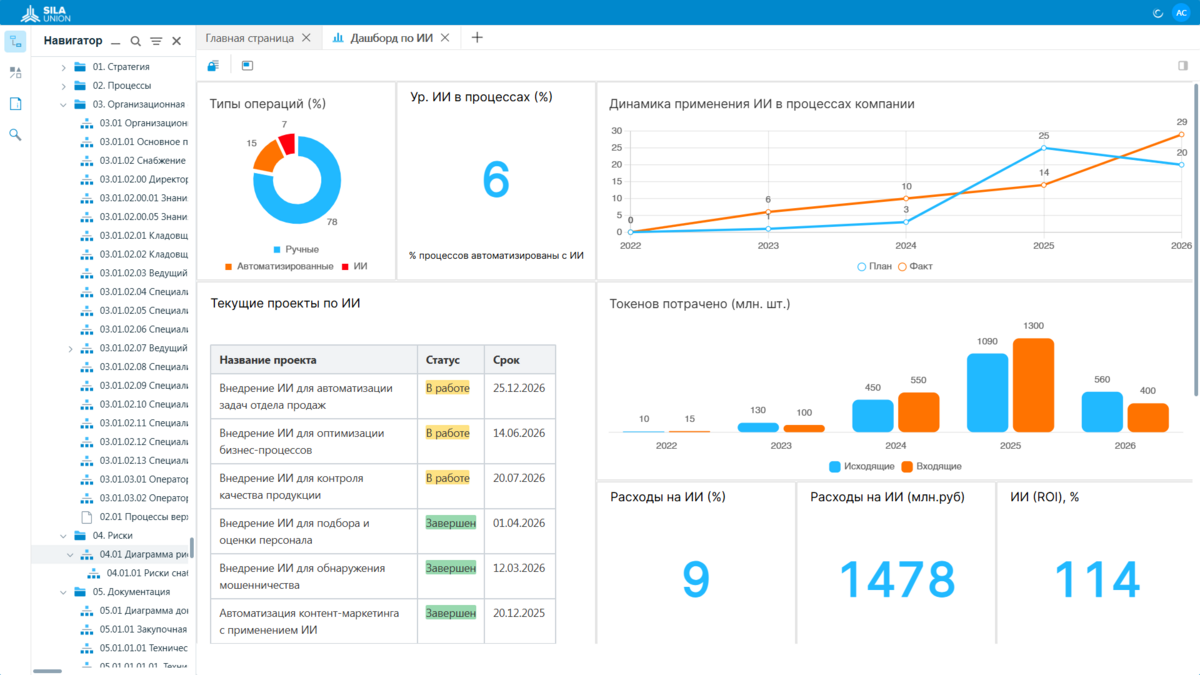1200x675 pixels.
Task: Click the AC user avatar
Action: [x=1181, y=13]
